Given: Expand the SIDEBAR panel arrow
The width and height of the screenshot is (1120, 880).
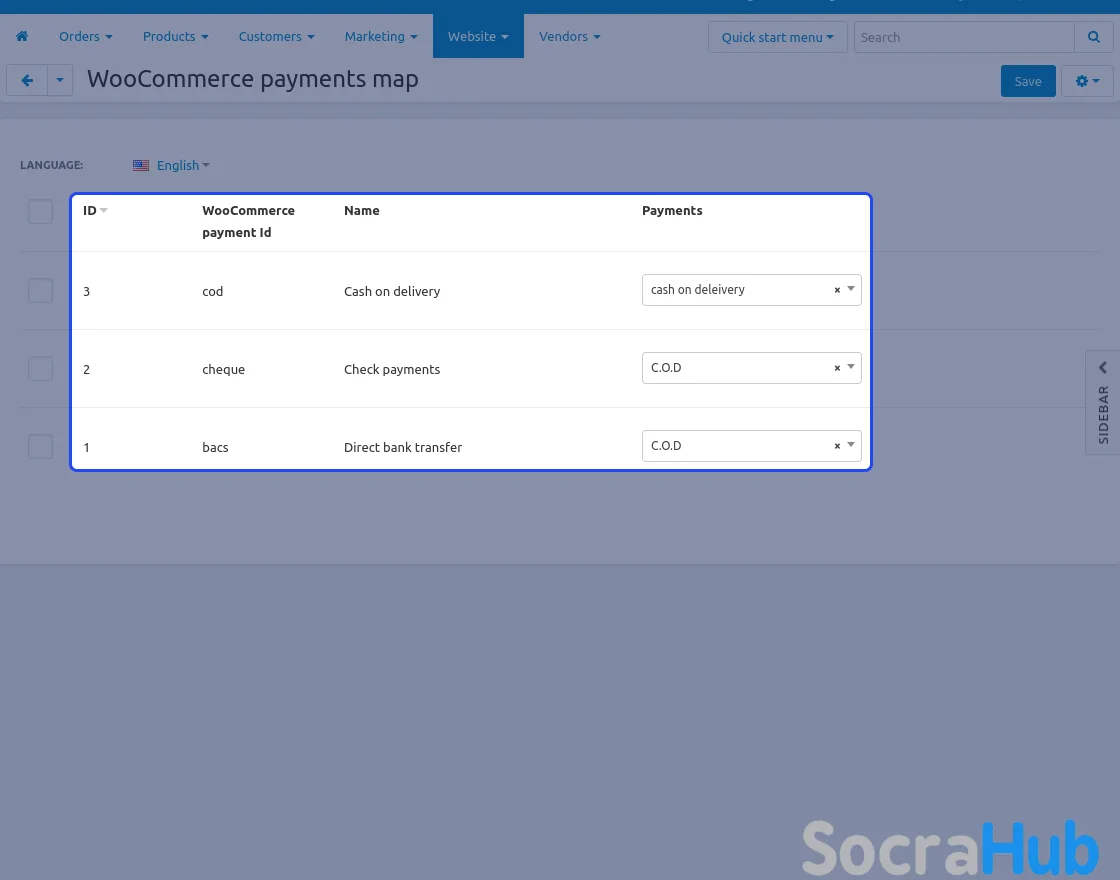Looking at the screenshot, I should [1103, 368].
